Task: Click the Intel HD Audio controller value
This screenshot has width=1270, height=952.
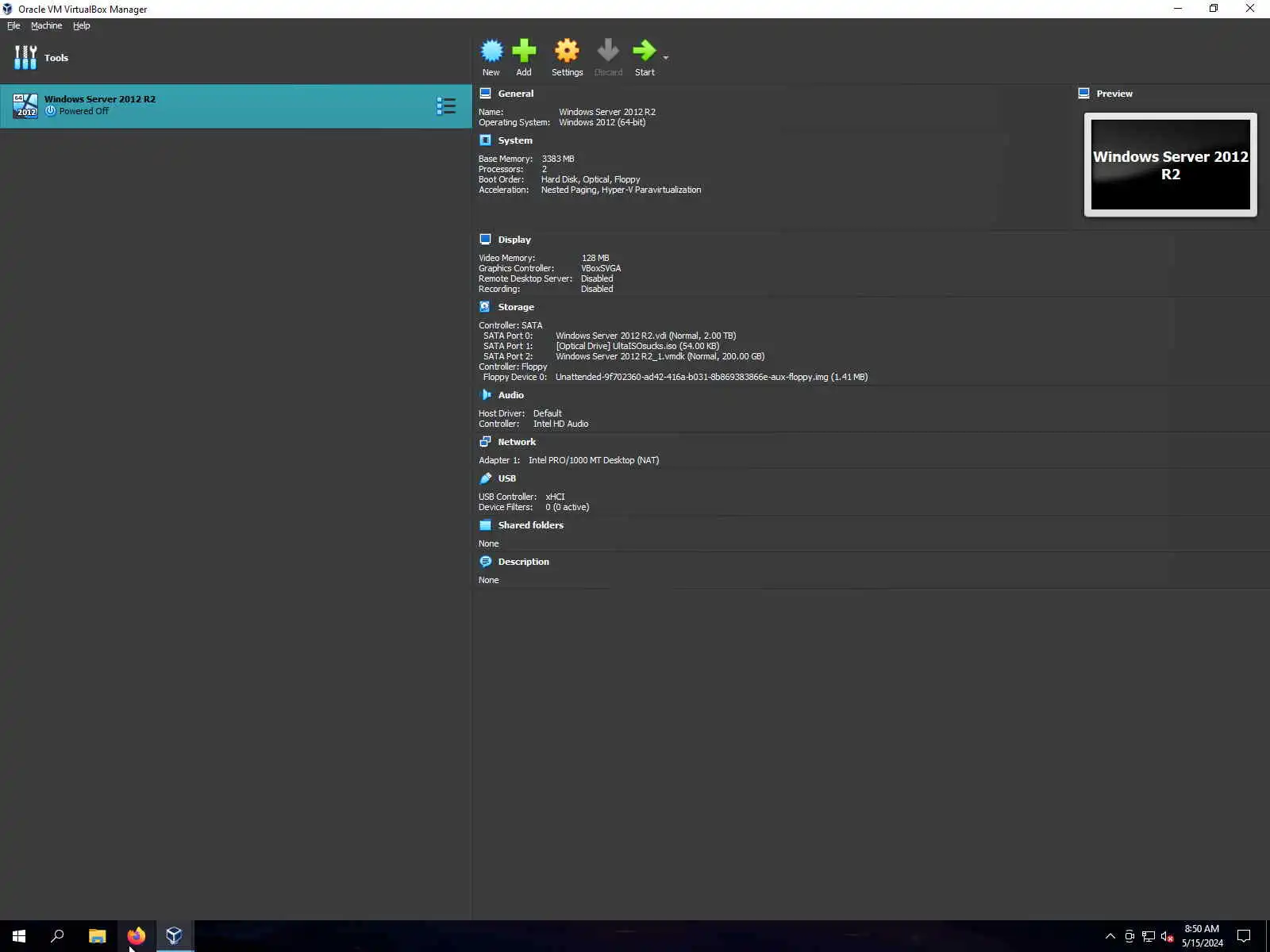Action: [561, 424]
